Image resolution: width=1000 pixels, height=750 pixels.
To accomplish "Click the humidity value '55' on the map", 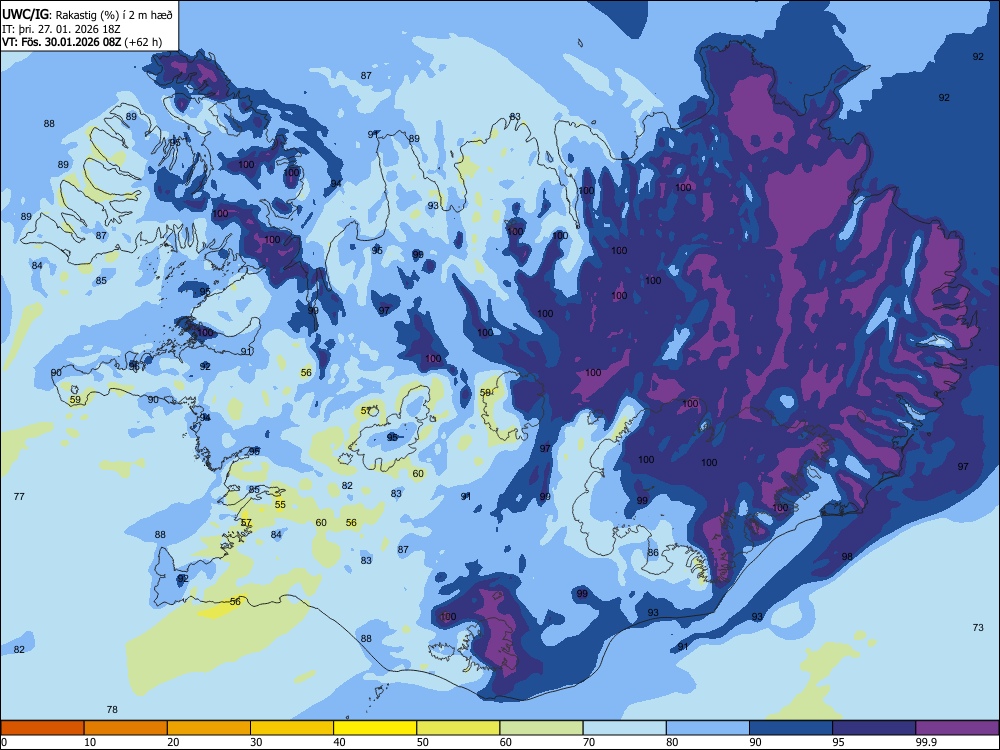I will tap(280, 504).
